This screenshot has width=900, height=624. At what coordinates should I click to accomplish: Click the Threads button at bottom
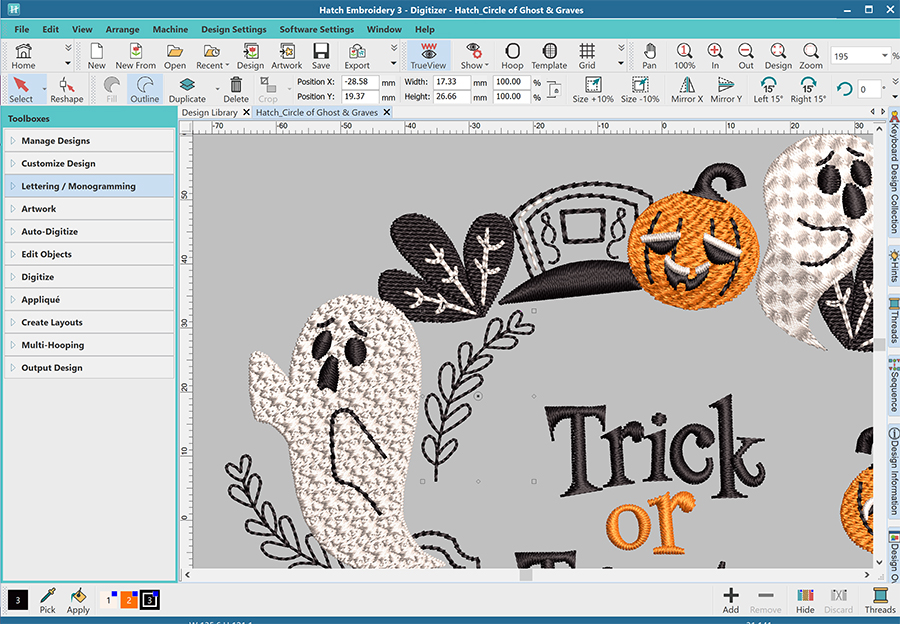click(880, 600)
